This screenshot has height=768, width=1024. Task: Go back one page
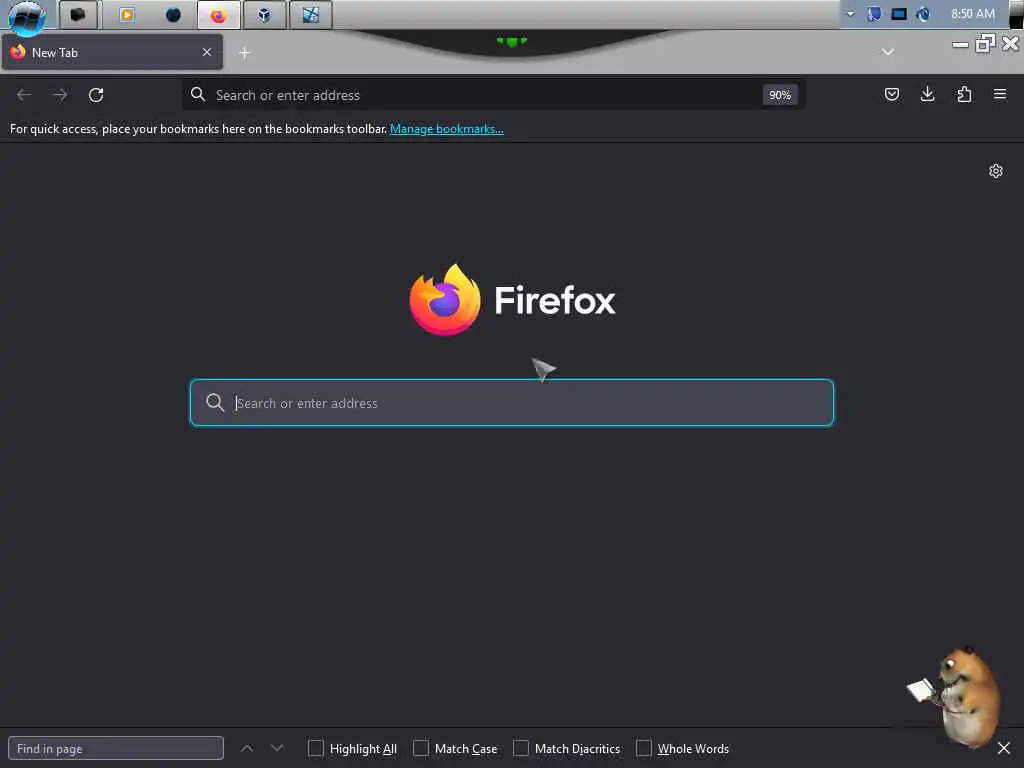24,95
